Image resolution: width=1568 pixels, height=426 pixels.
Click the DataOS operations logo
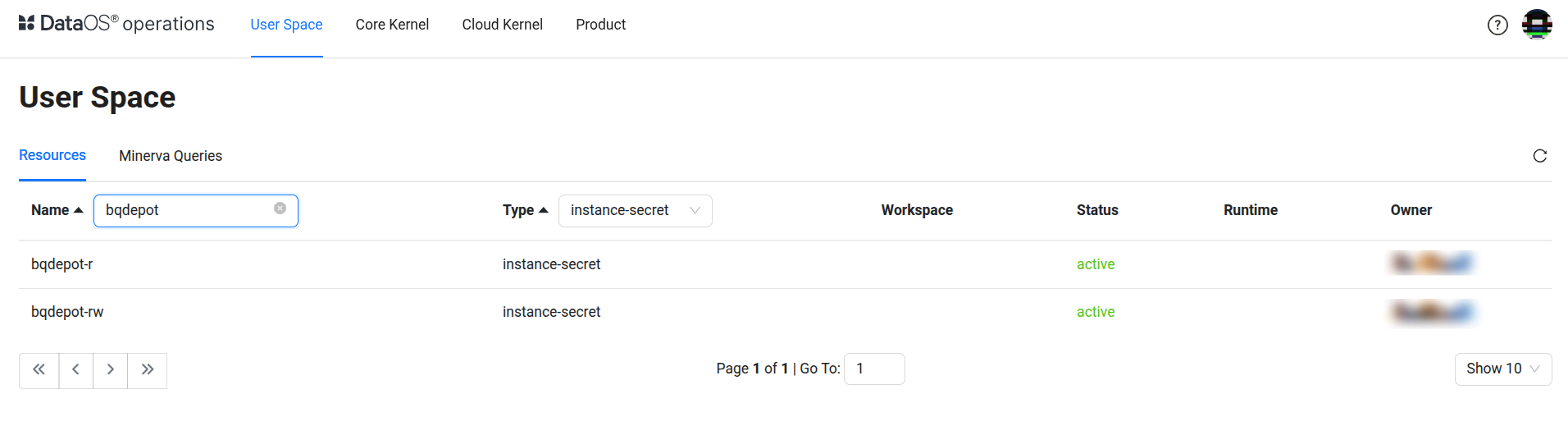[x=116, y=24]
